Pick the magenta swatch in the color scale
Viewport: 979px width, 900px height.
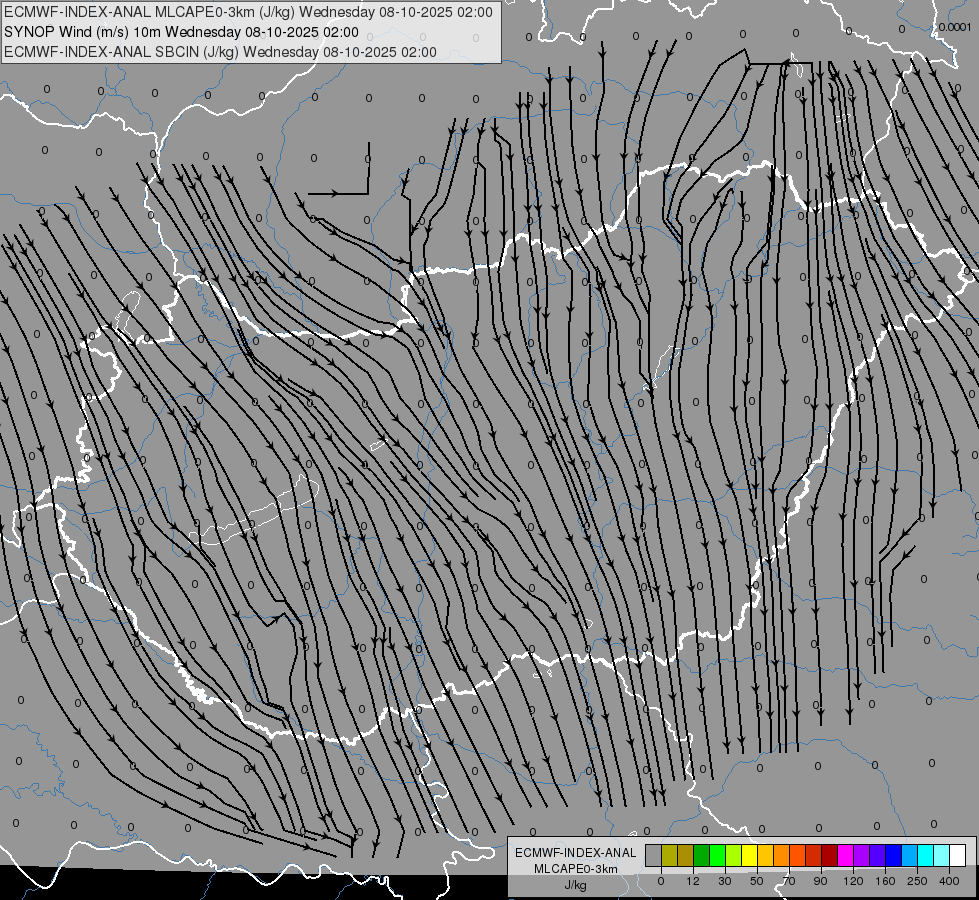pos(845,855)
